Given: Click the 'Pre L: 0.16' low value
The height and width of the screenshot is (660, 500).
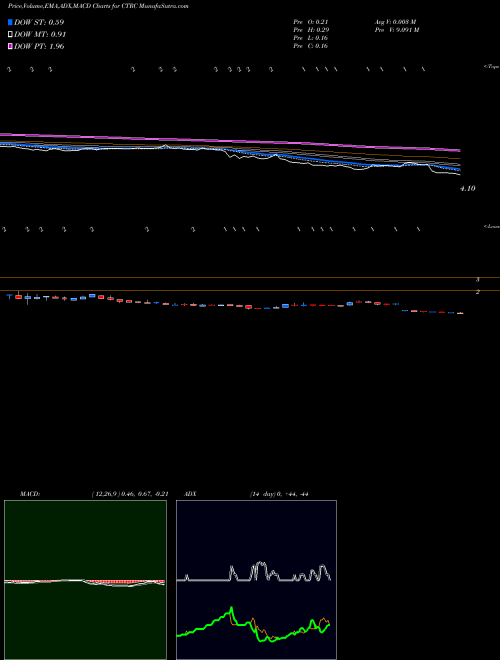Looking at the screenshot, I should coord(311,38).
